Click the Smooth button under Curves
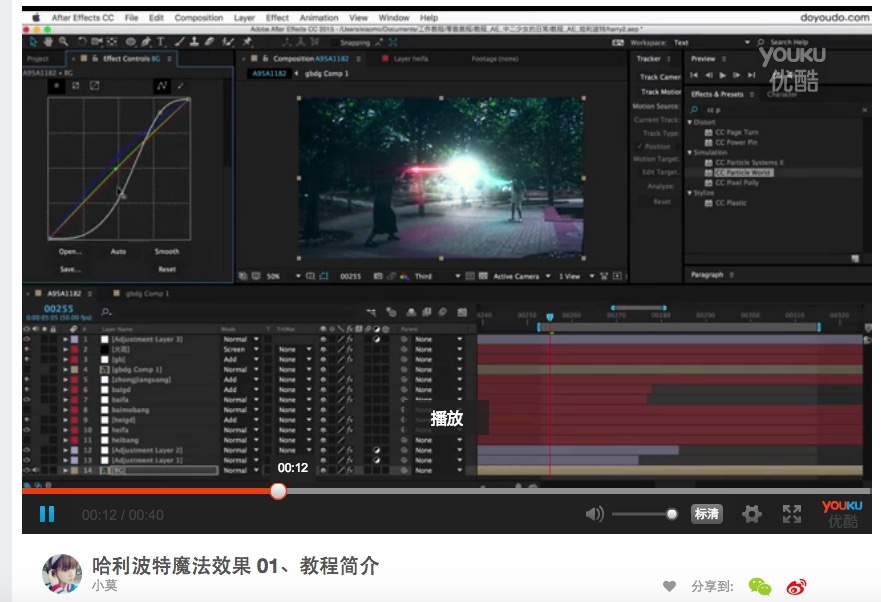The width and height of the screenshot is (881, 602). click(x=167, y=251)
